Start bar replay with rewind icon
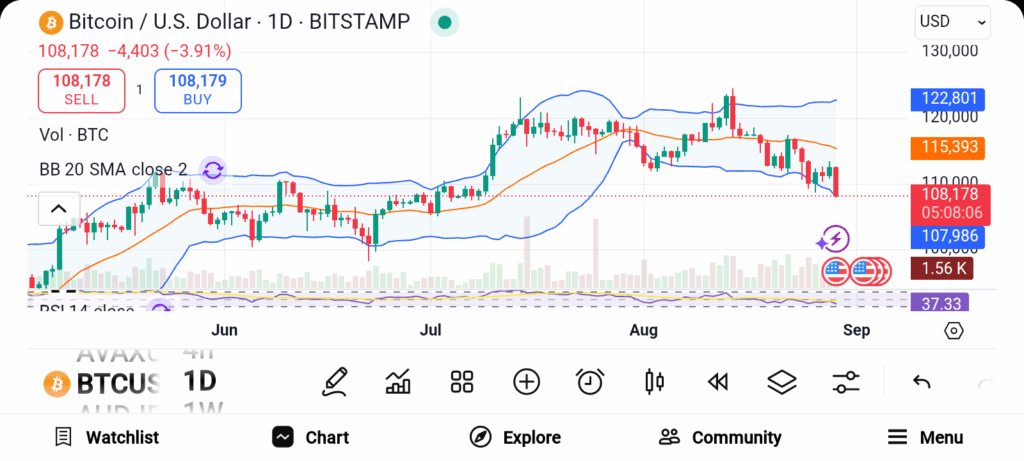Screen dimensions: 1024x461 [x=717, y=381]
